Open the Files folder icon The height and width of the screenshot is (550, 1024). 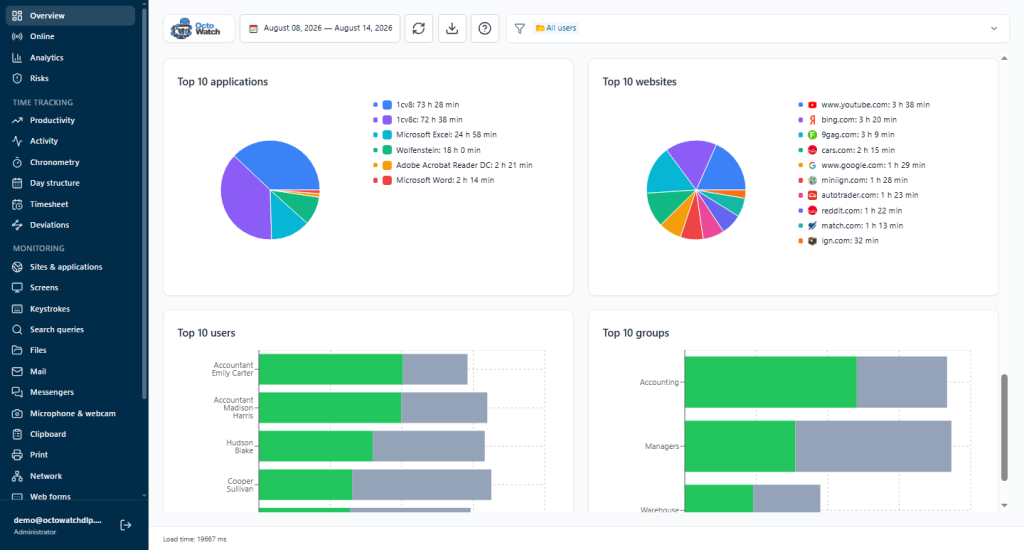(x=17, y=350)
